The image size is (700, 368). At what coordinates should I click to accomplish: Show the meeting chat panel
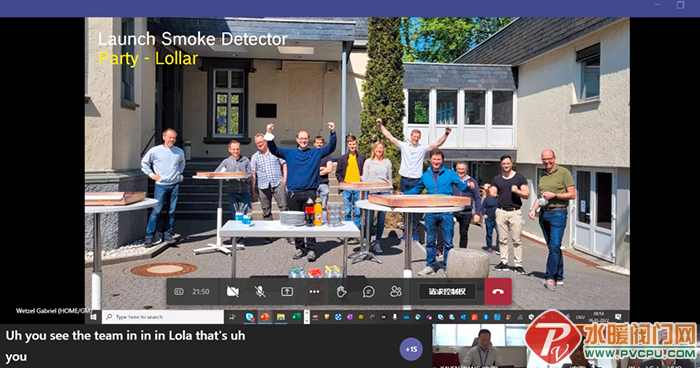coord(369,292)
